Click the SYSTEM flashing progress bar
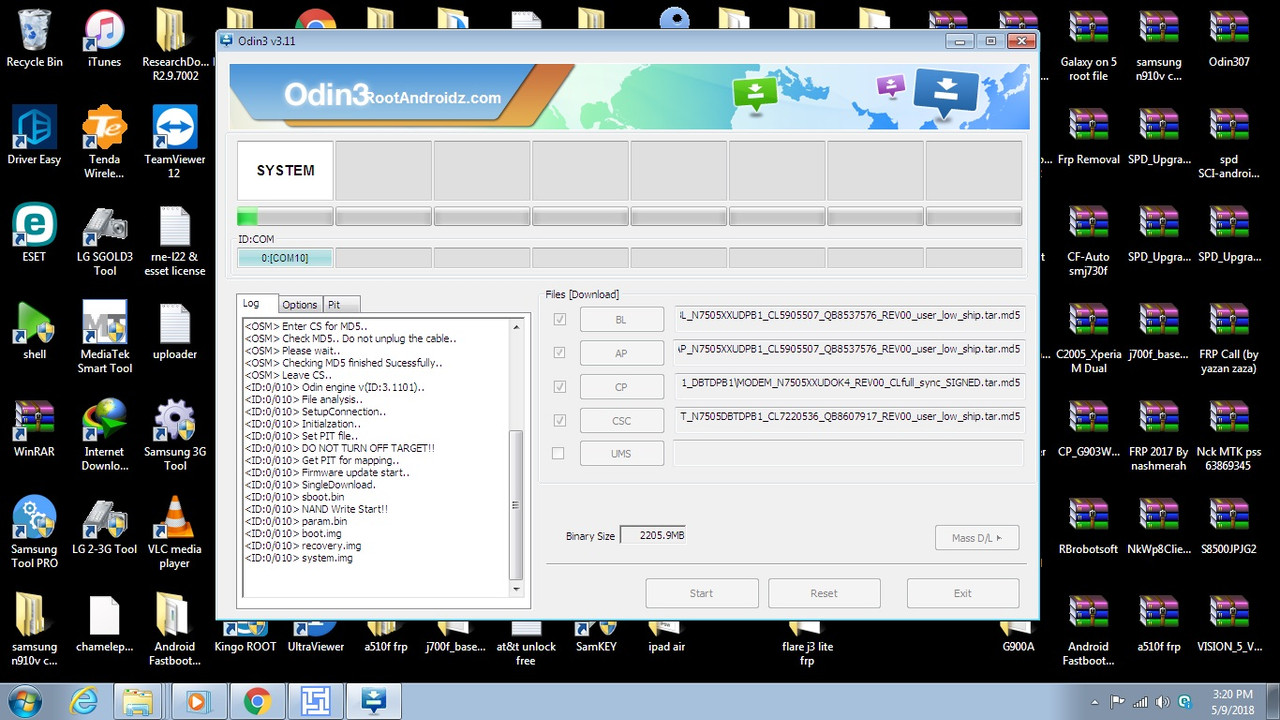Image resolution: width=1280 pixels, height=720 pixels. 285,216
